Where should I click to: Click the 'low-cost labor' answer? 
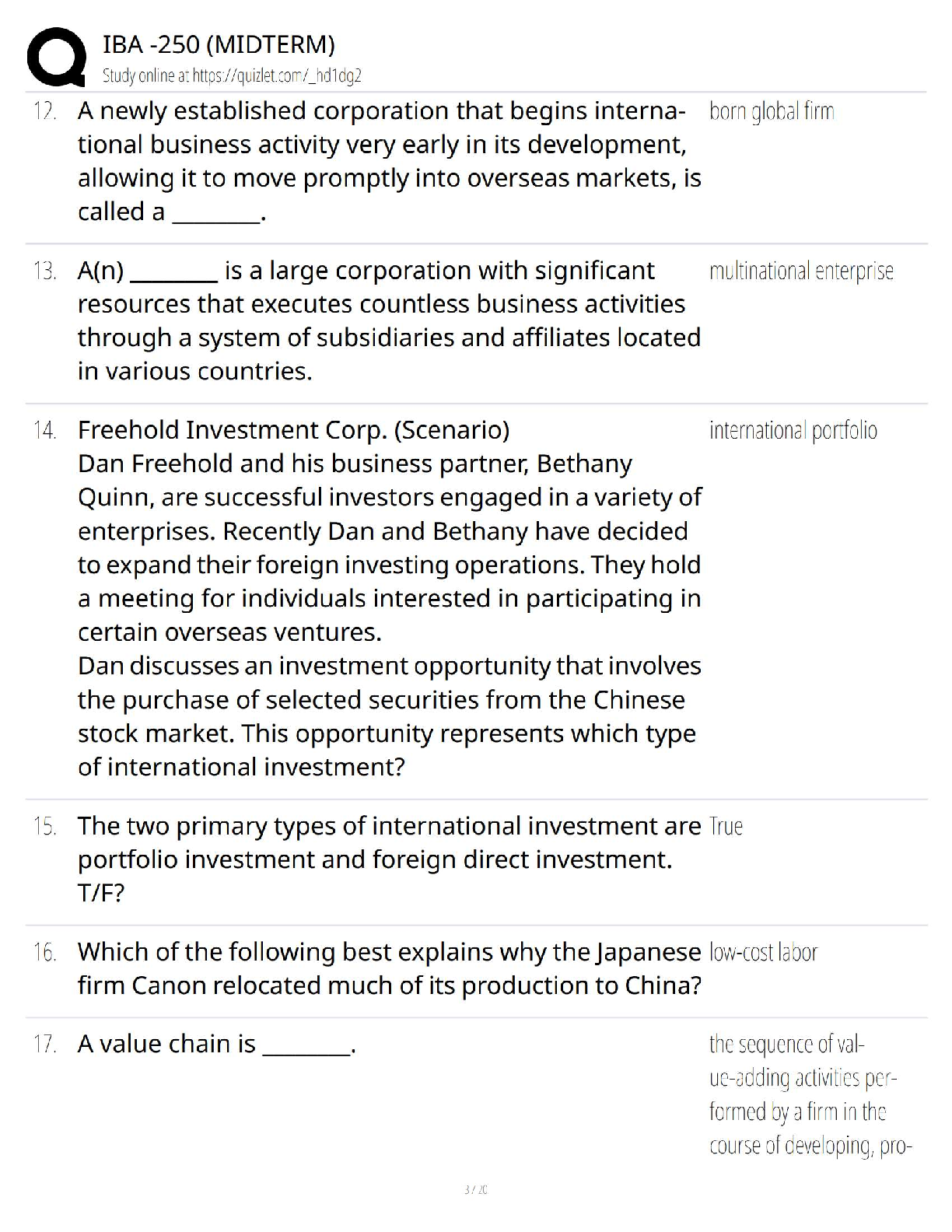[x=763, y=952]
